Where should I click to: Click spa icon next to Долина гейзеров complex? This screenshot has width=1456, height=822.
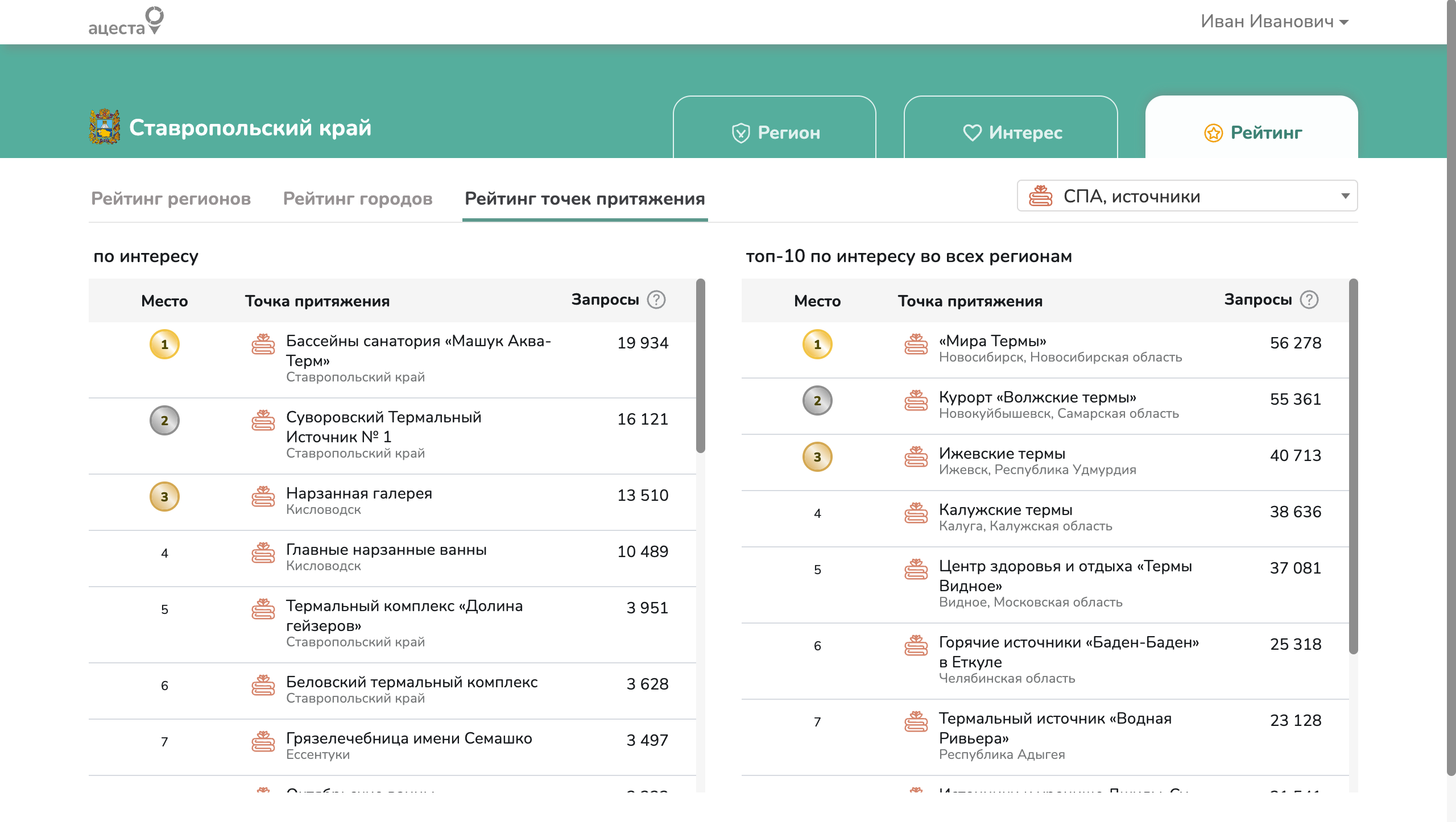[x=263, y=609]
